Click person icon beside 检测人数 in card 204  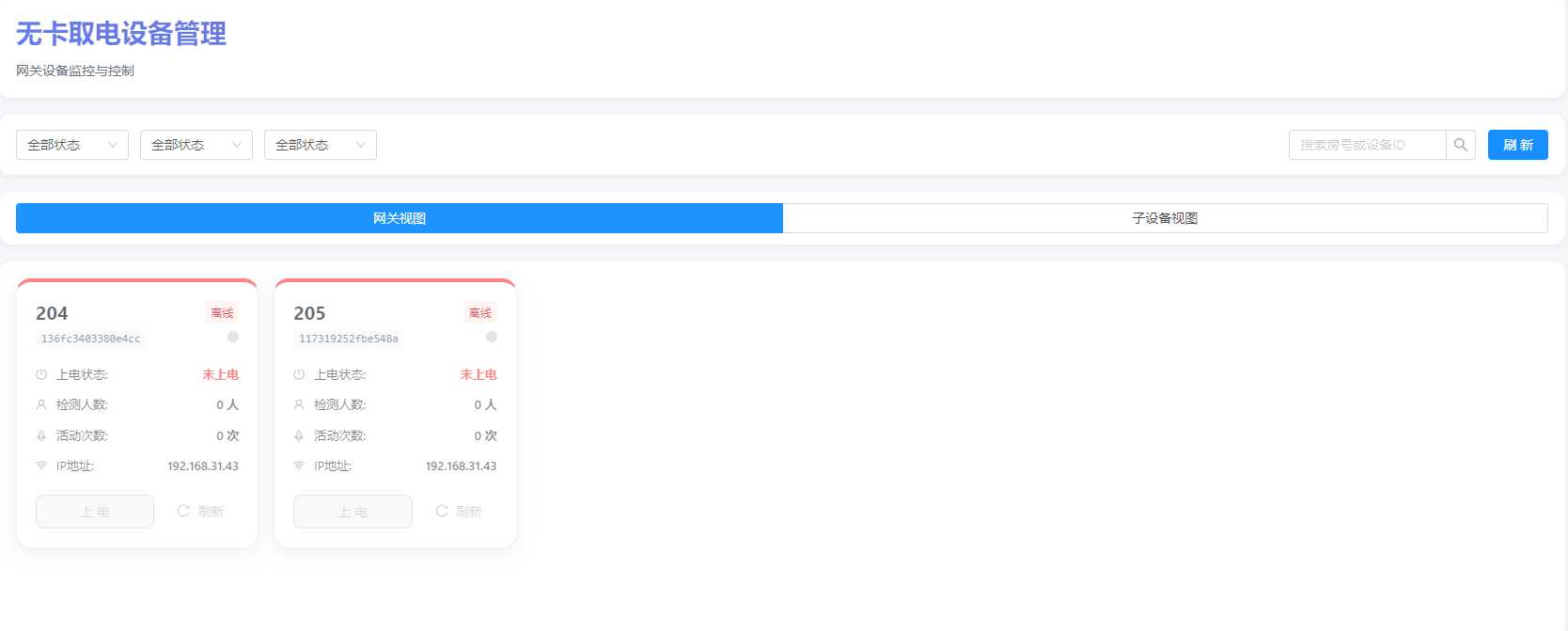click(x=41, y=404)
